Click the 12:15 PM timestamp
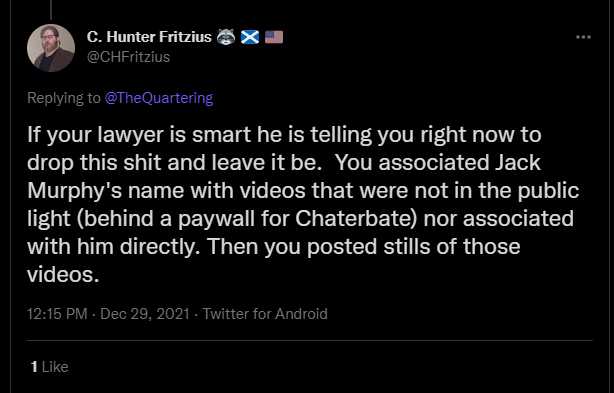Image resolution: width=614 pixels, height=393 pixels. pos(57,314)
